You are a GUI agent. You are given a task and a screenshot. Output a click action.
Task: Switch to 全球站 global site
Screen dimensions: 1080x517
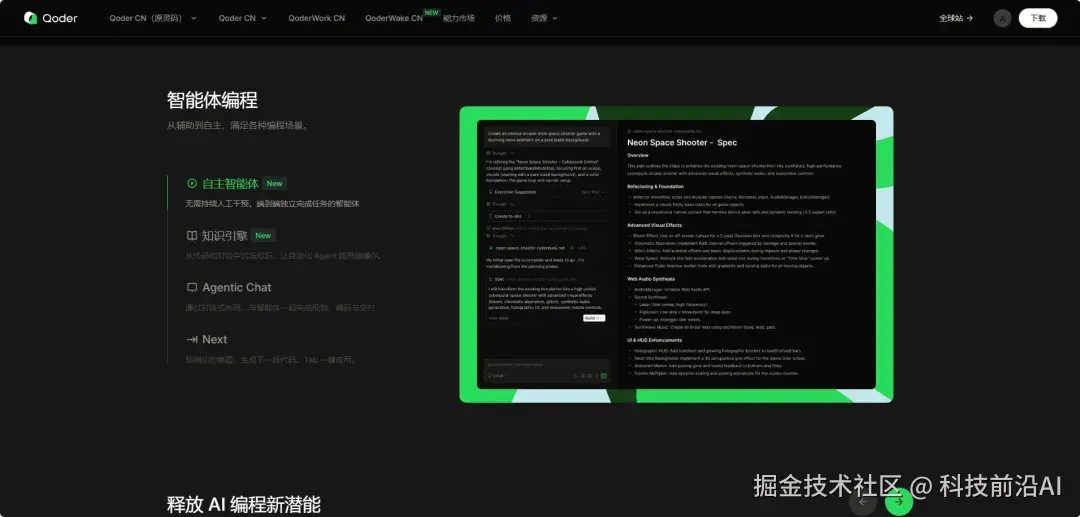(956, 18)
